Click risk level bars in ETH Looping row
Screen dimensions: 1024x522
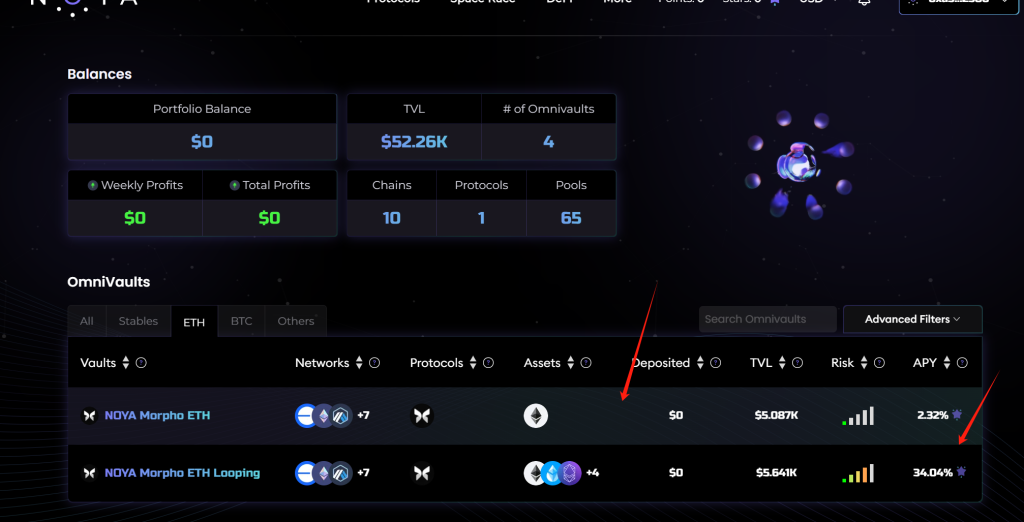(x=857, y=472)
